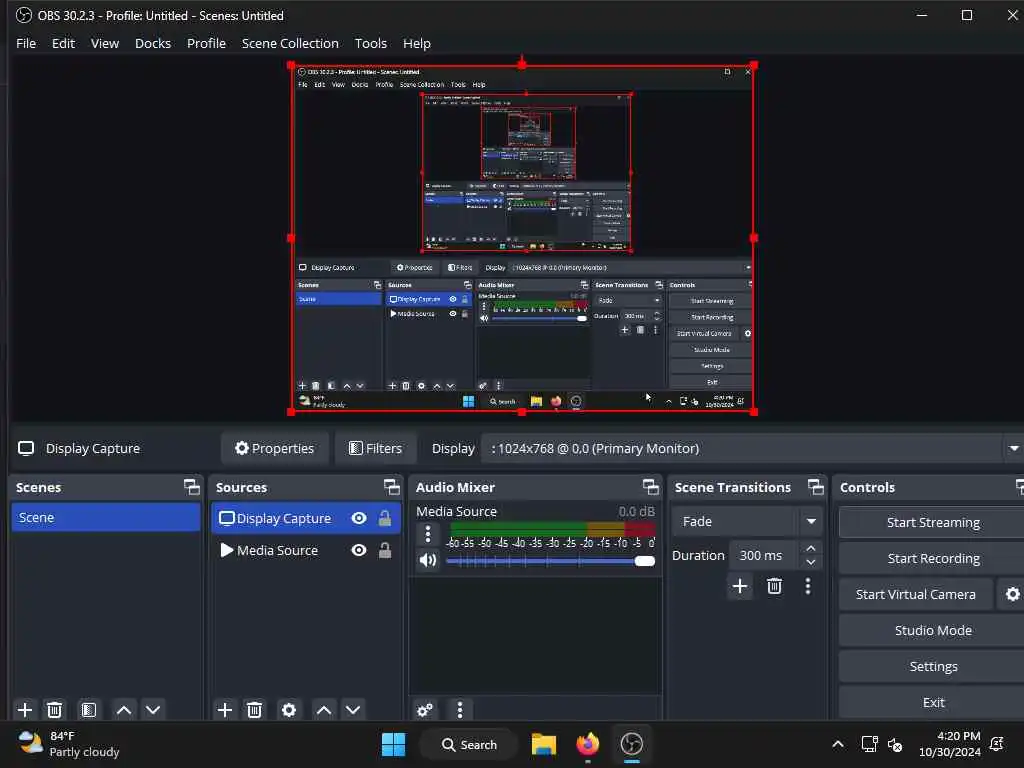The width and height of the screenshot is (1024, 768).
Task: Open scene filters icon in Scenes panel
Action: click(x=88, y=710)
